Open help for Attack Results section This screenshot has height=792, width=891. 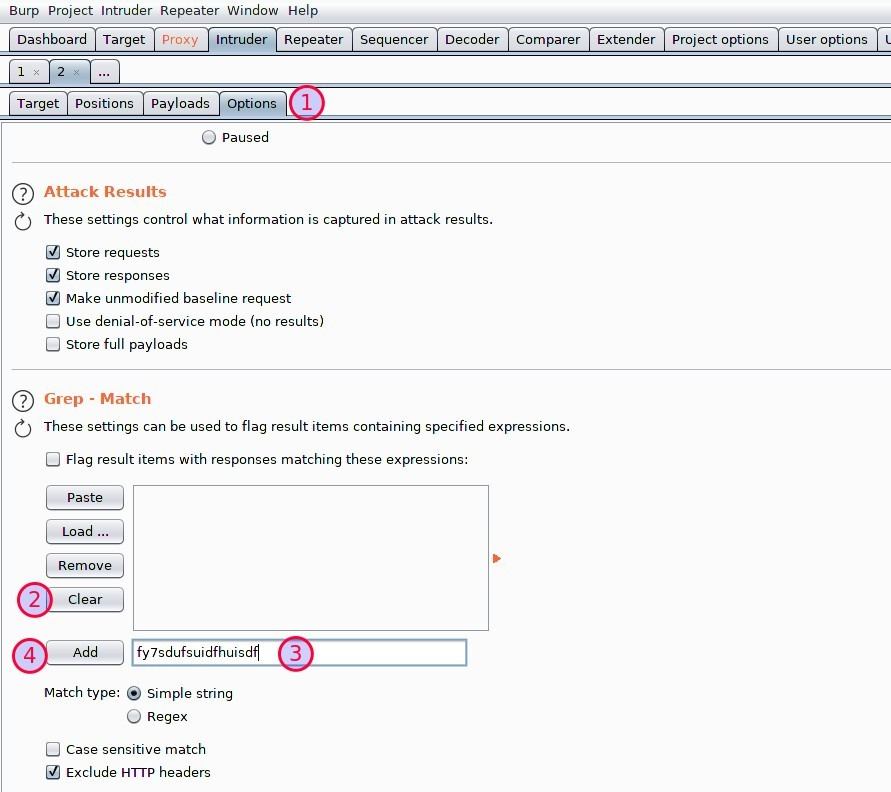click(23, 194)
